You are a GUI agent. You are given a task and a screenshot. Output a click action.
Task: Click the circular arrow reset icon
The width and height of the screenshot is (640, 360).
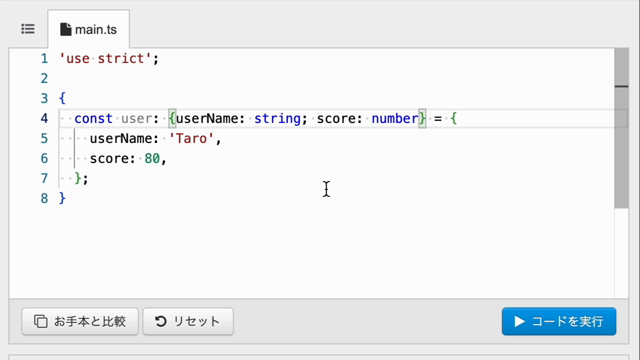[x=160, y=322]
